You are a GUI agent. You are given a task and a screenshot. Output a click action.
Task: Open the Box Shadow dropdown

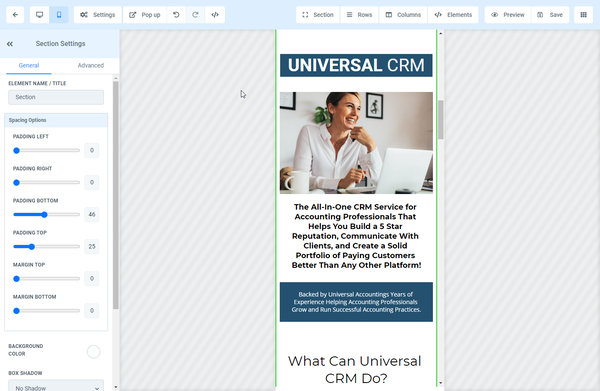click(56, 386)
